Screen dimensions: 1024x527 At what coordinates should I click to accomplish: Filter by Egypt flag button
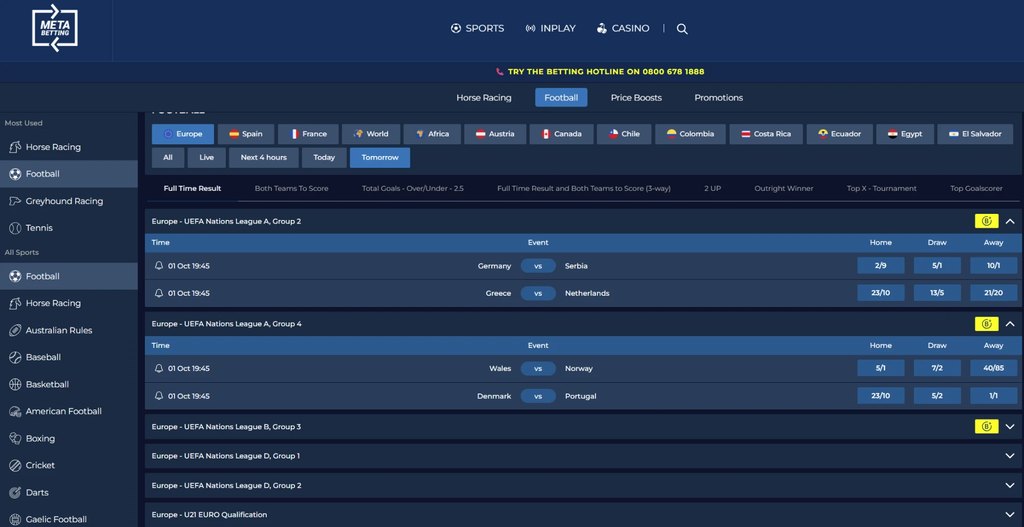tap(905, 134)
